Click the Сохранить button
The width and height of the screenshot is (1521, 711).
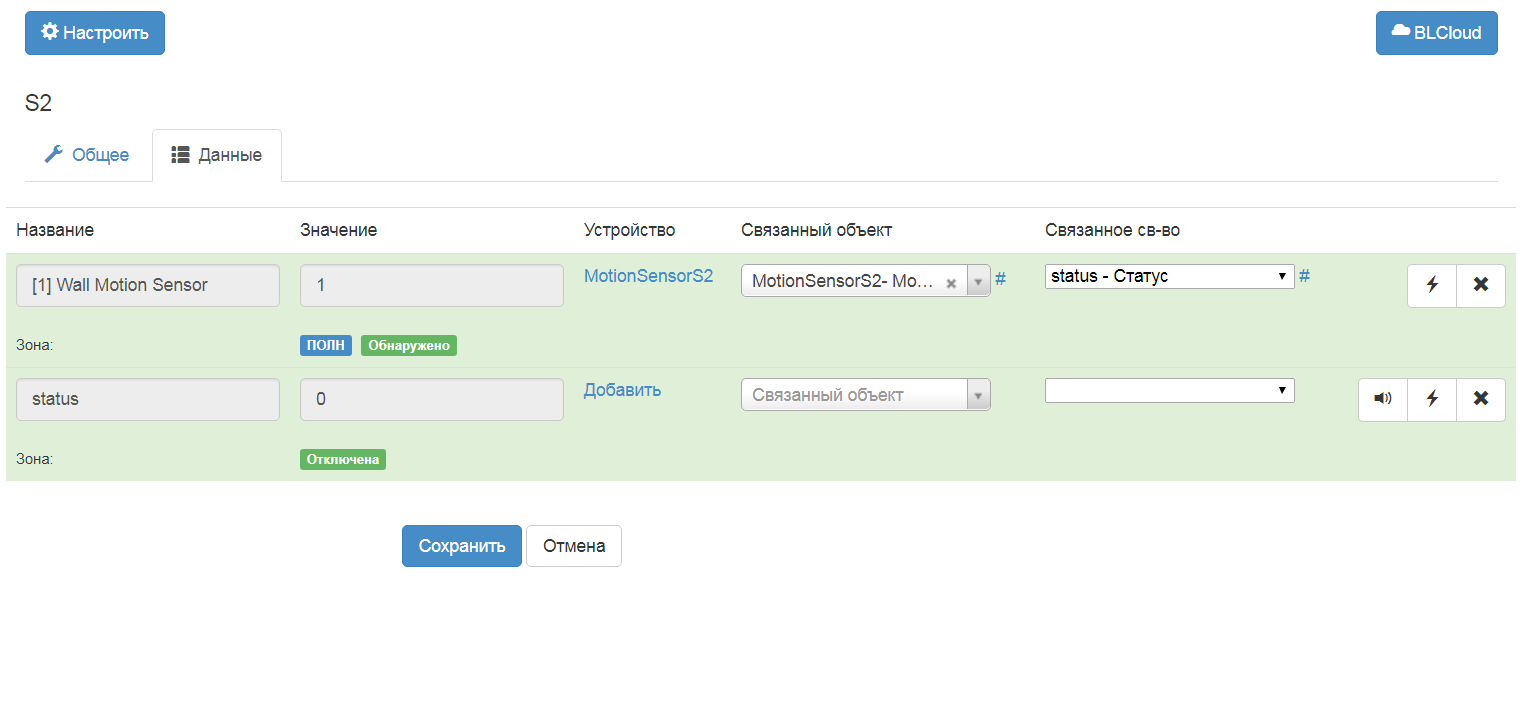pyautogui.click(x=462, y=546)
